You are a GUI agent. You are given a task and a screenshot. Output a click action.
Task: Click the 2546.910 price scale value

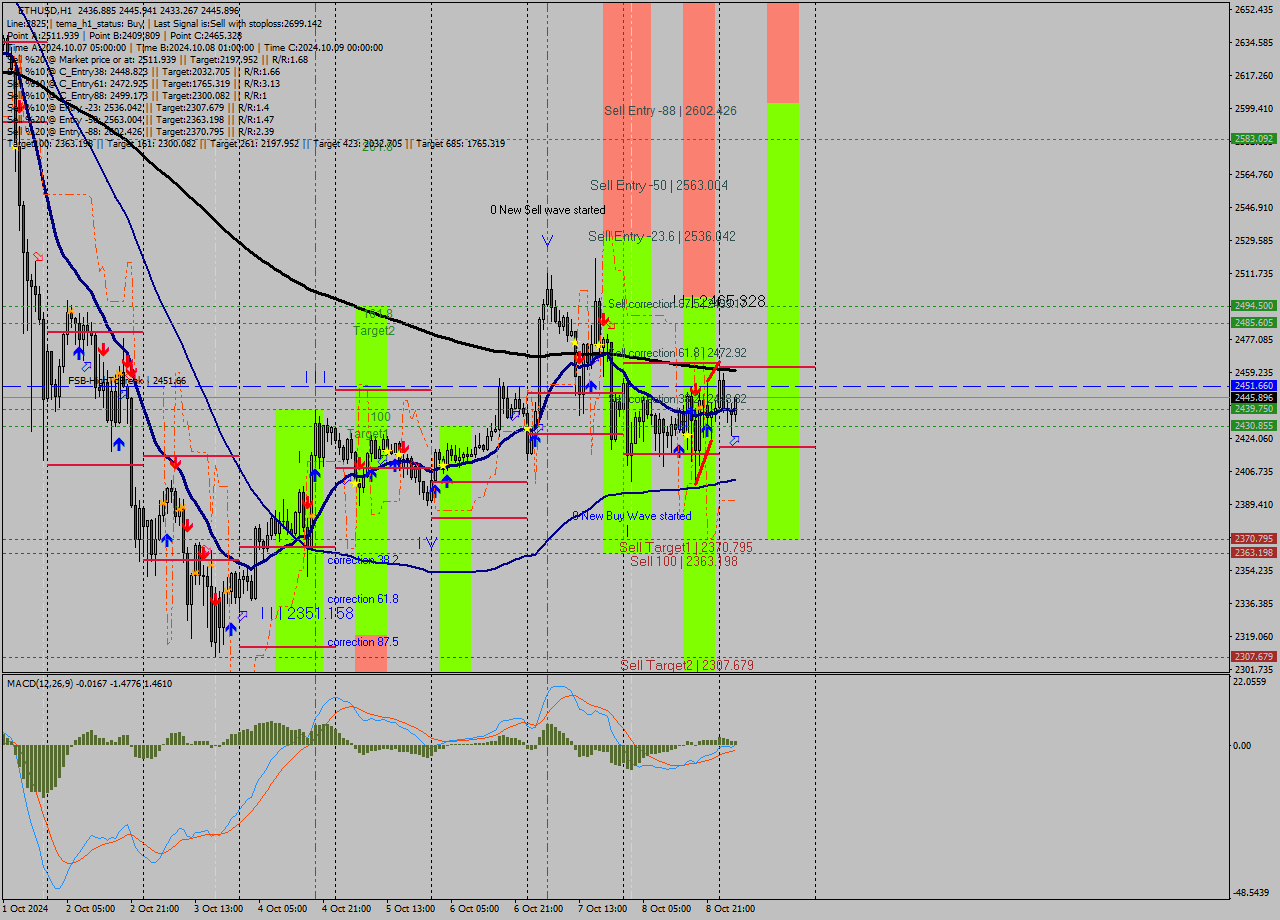tap(1253, 207)
